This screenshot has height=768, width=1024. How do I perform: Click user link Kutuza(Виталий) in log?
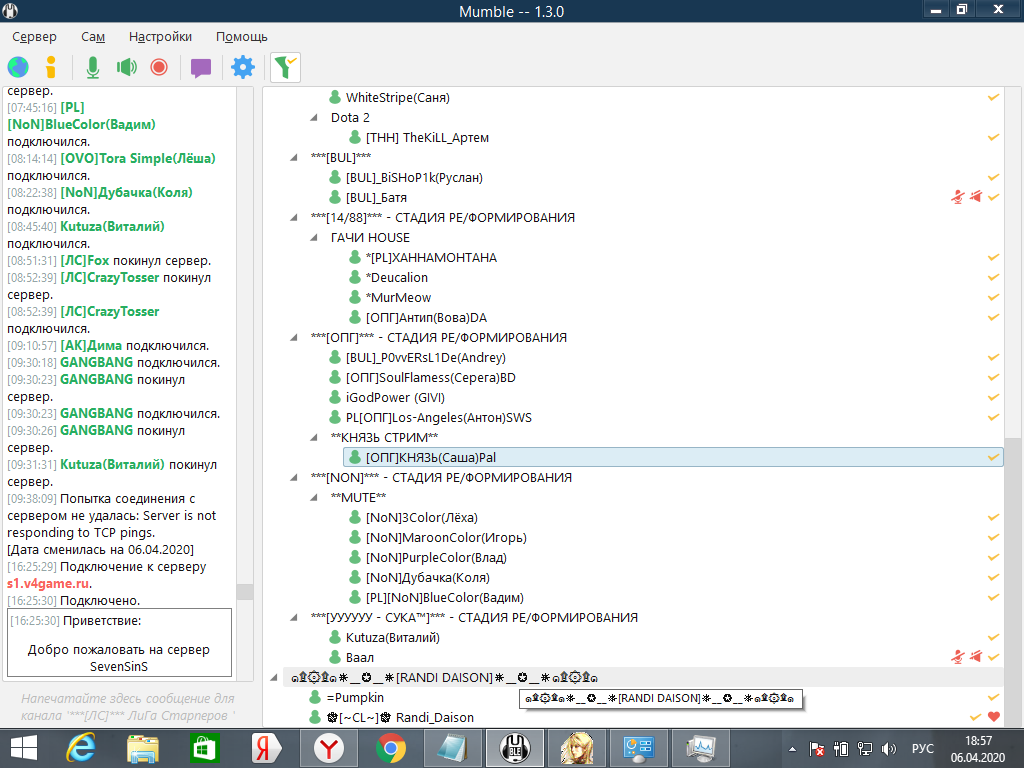[112, 227]
